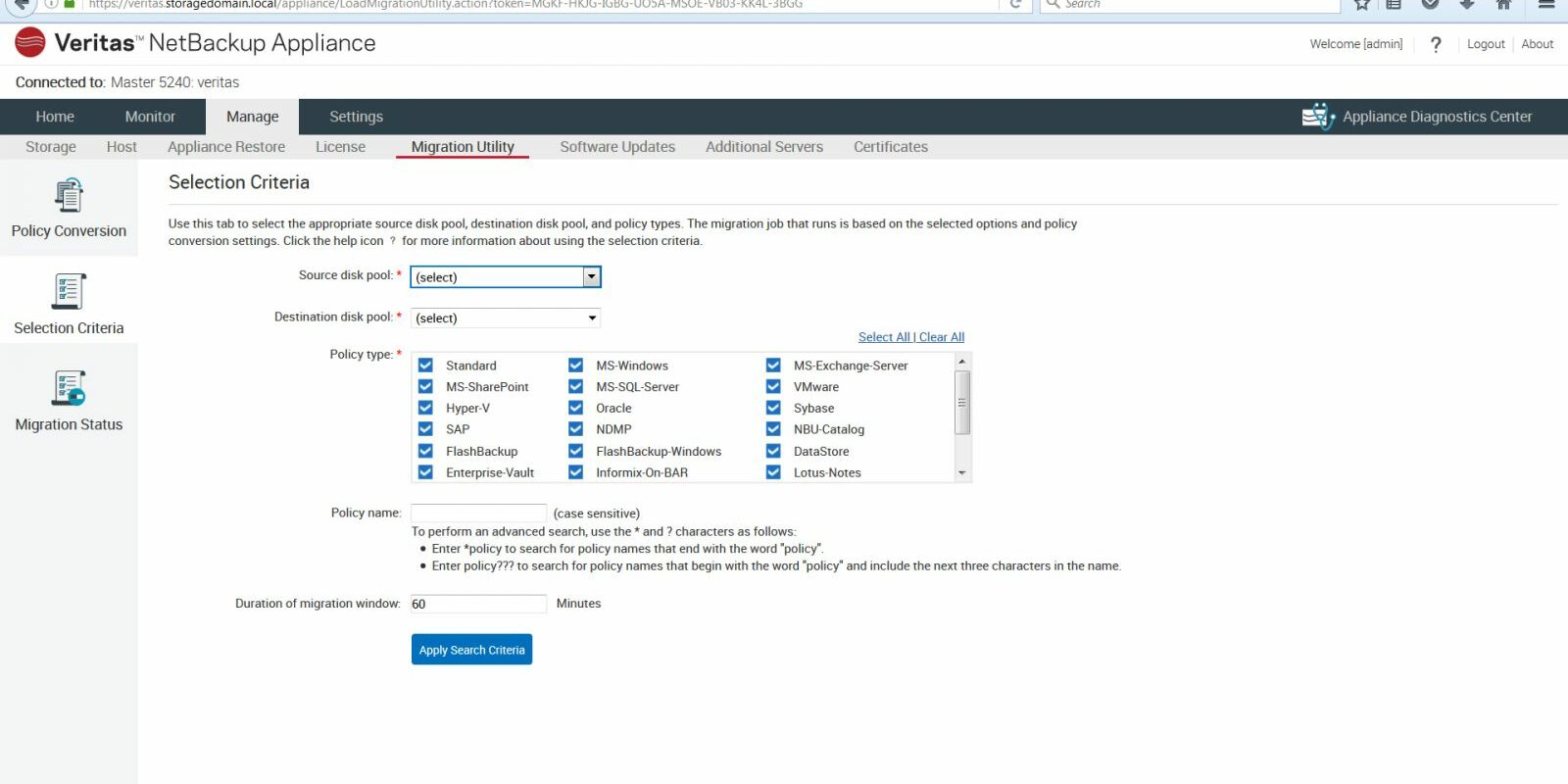
Task: Uncheck the FlashBackup policy type
Action: pos(425,451)
